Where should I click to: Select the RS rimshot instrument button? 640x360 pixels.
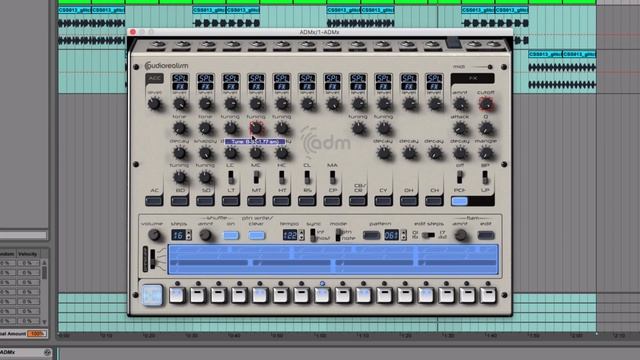coord(307,201)
